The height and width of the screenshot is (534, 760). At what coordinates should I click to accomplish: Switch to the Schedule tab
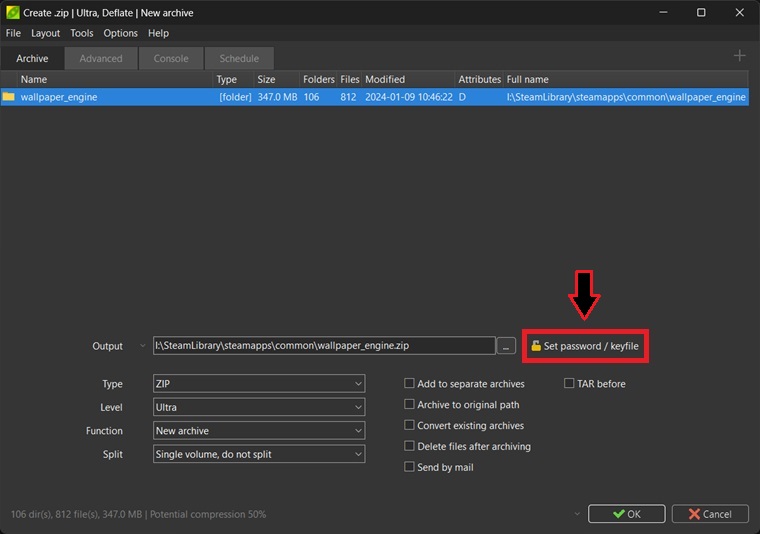tap(239, 58)
